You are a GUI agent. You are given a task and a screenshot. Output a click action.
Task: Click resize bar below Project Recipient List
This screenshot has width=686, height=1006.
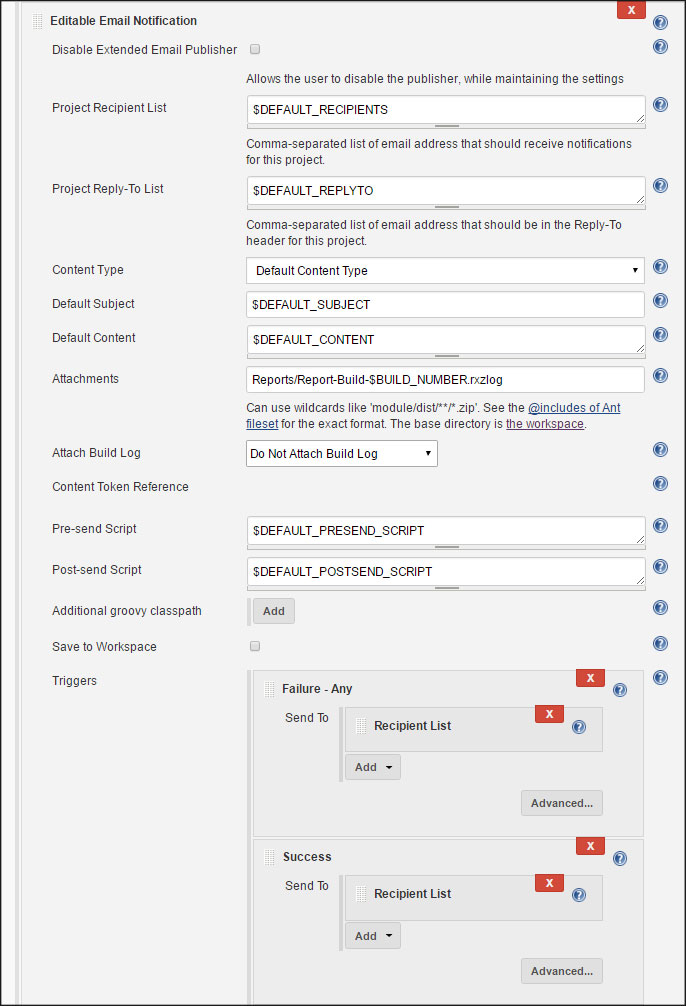[446, 126]
